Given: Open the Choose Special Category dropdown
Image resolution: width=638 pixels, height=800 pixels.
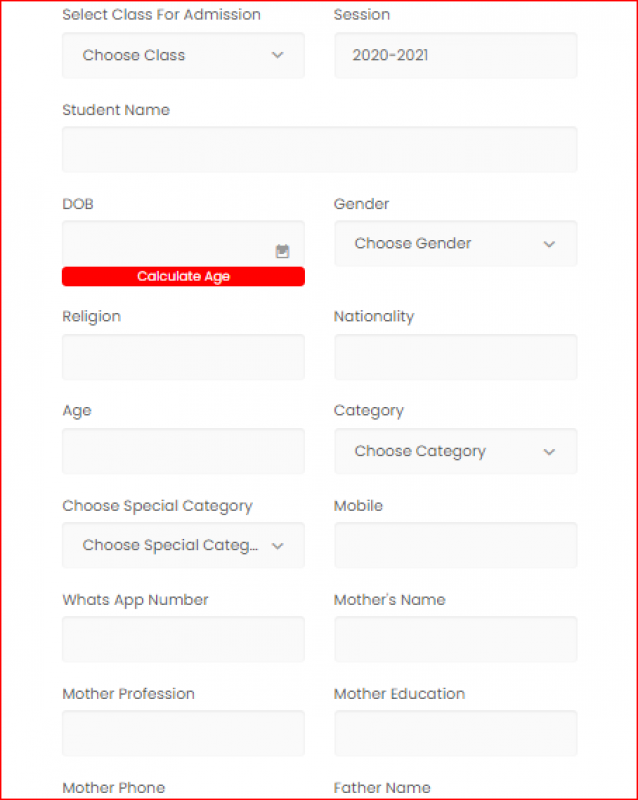Looking at the screenshot, I should (183, 545).
